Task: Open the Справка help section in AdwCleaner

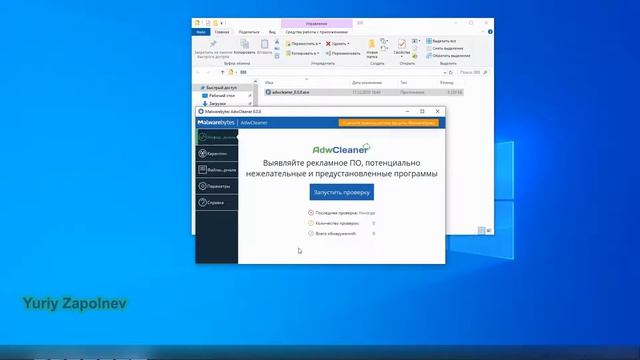Action: (217, 202)
